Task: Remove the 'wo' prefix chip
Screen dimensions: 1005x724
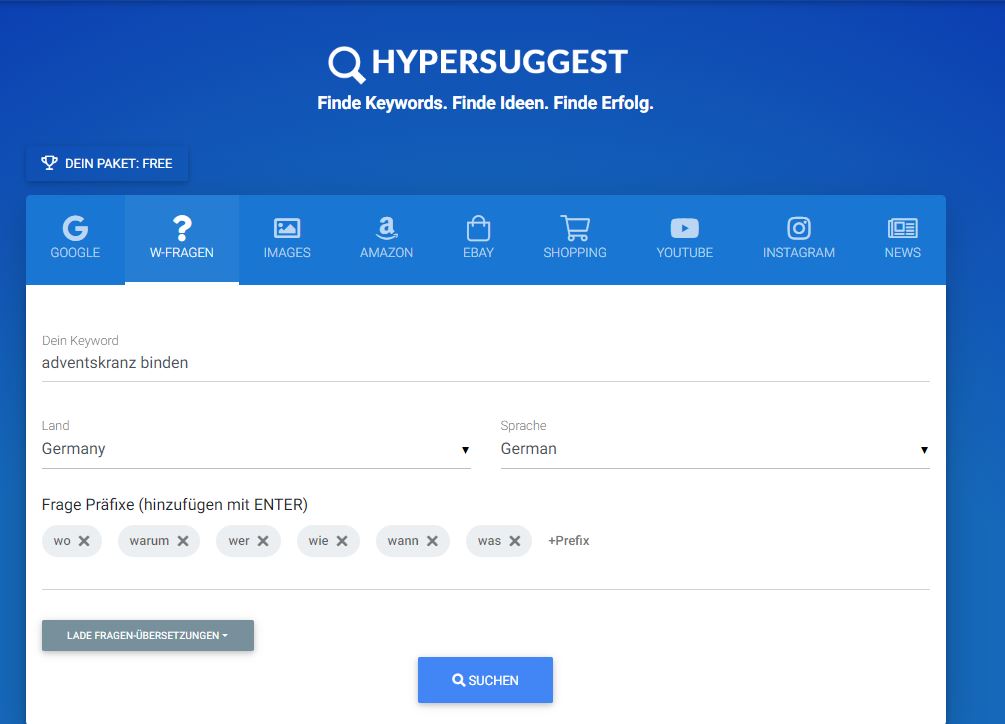Action: (x=84, y=541)
